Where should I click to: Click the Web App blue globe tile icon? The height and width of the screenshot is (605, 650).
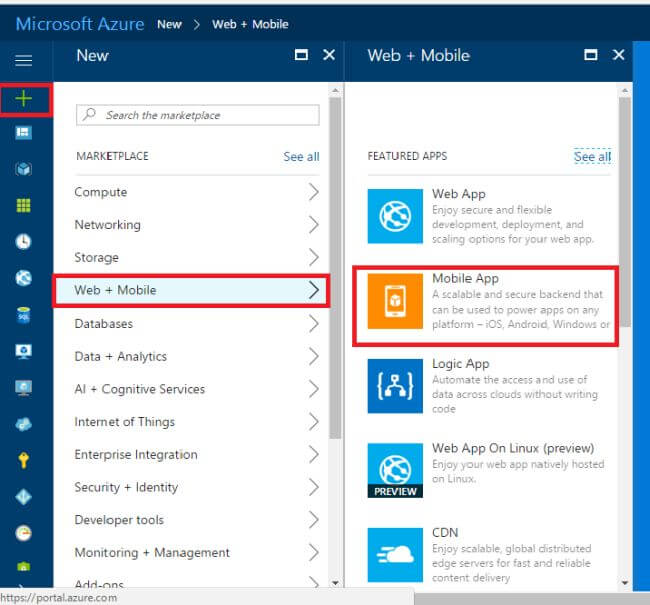(395, 216)
